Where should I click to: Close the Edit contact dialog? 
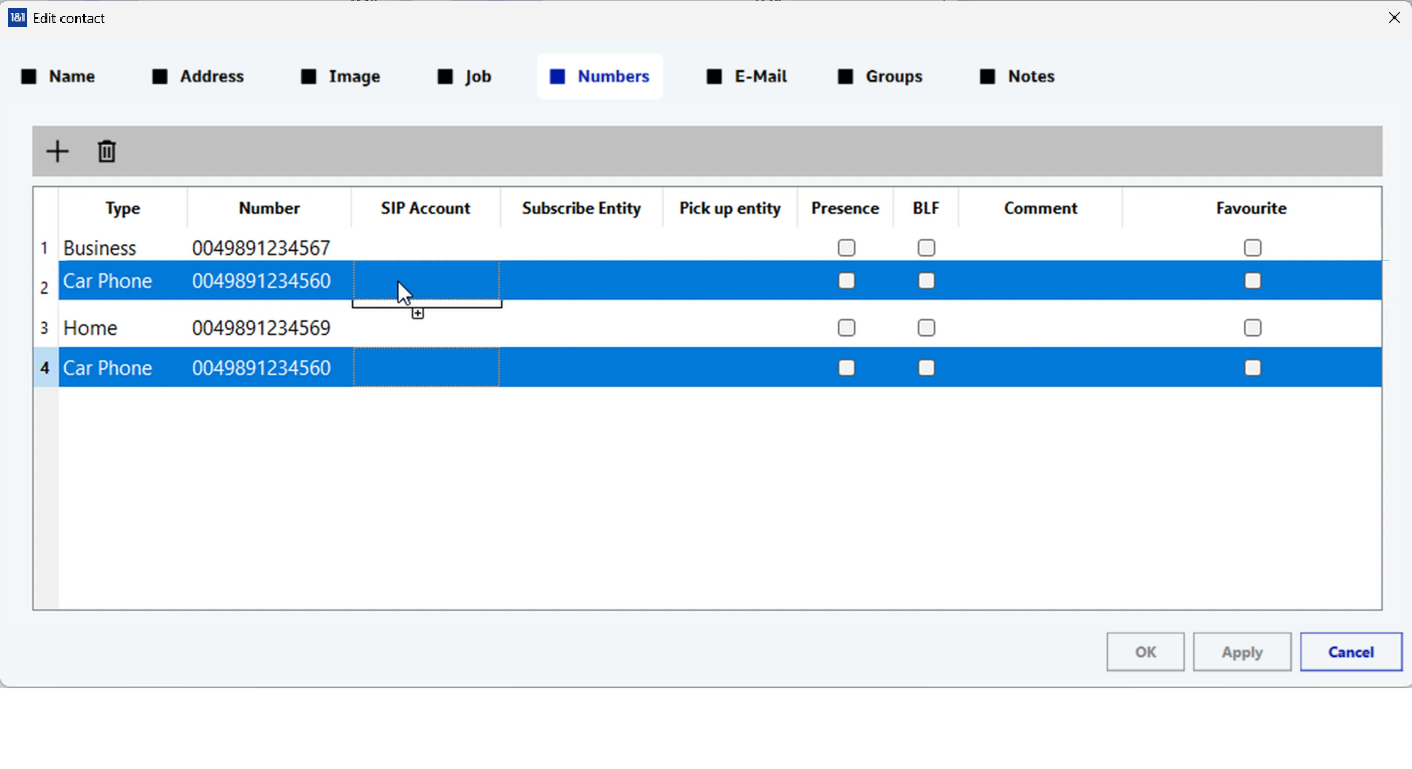[x=1394, y=18]
